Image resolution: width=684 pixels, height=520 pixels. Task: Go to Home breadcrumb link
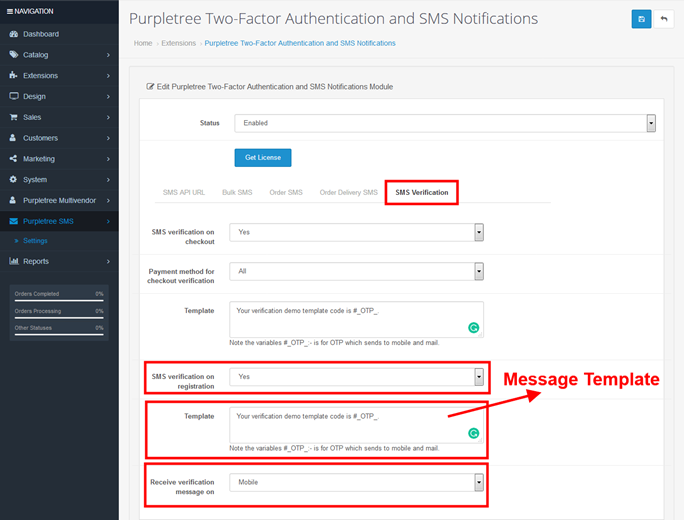143,43
